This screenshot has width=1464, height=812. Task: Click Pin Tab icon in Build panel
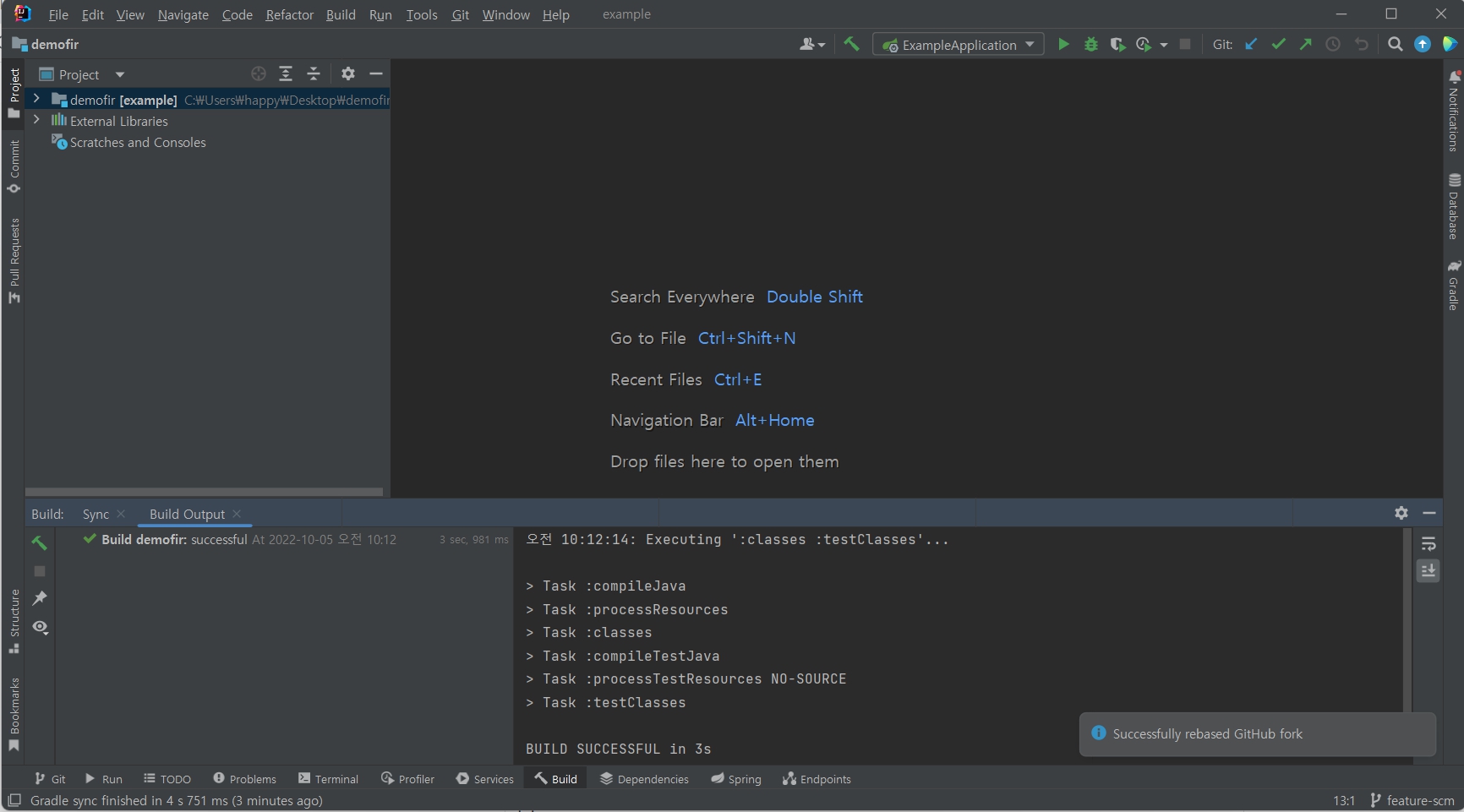click(39, 598)
